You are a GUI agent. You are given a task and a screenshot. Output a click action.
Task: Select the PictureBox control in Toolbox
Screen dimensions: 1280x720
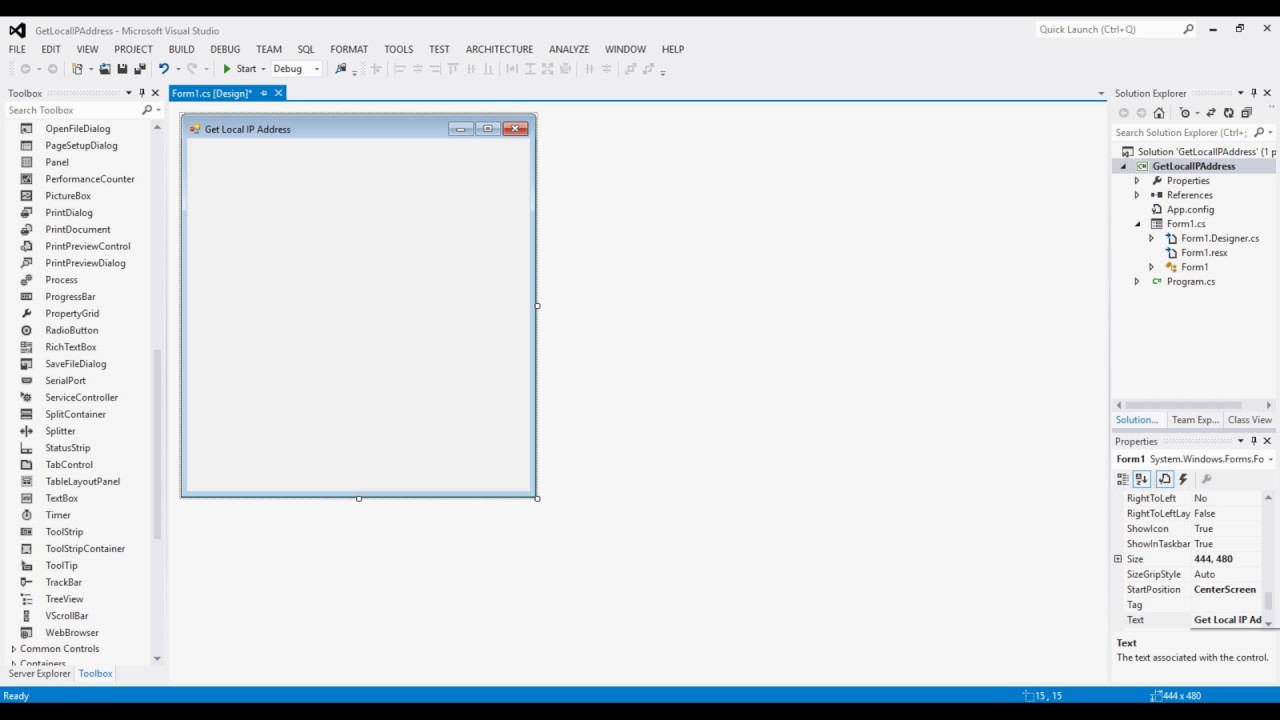coord(68,196)
